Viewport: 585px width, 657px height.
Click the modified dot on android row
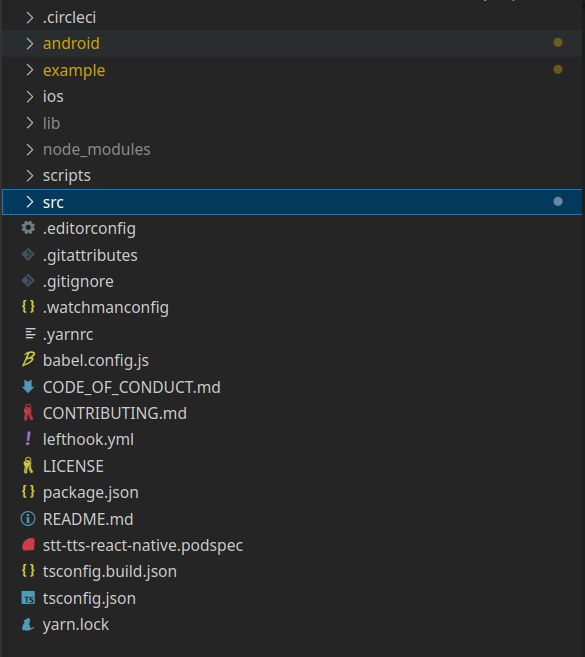pyautogui.click(x=558, y=42)
